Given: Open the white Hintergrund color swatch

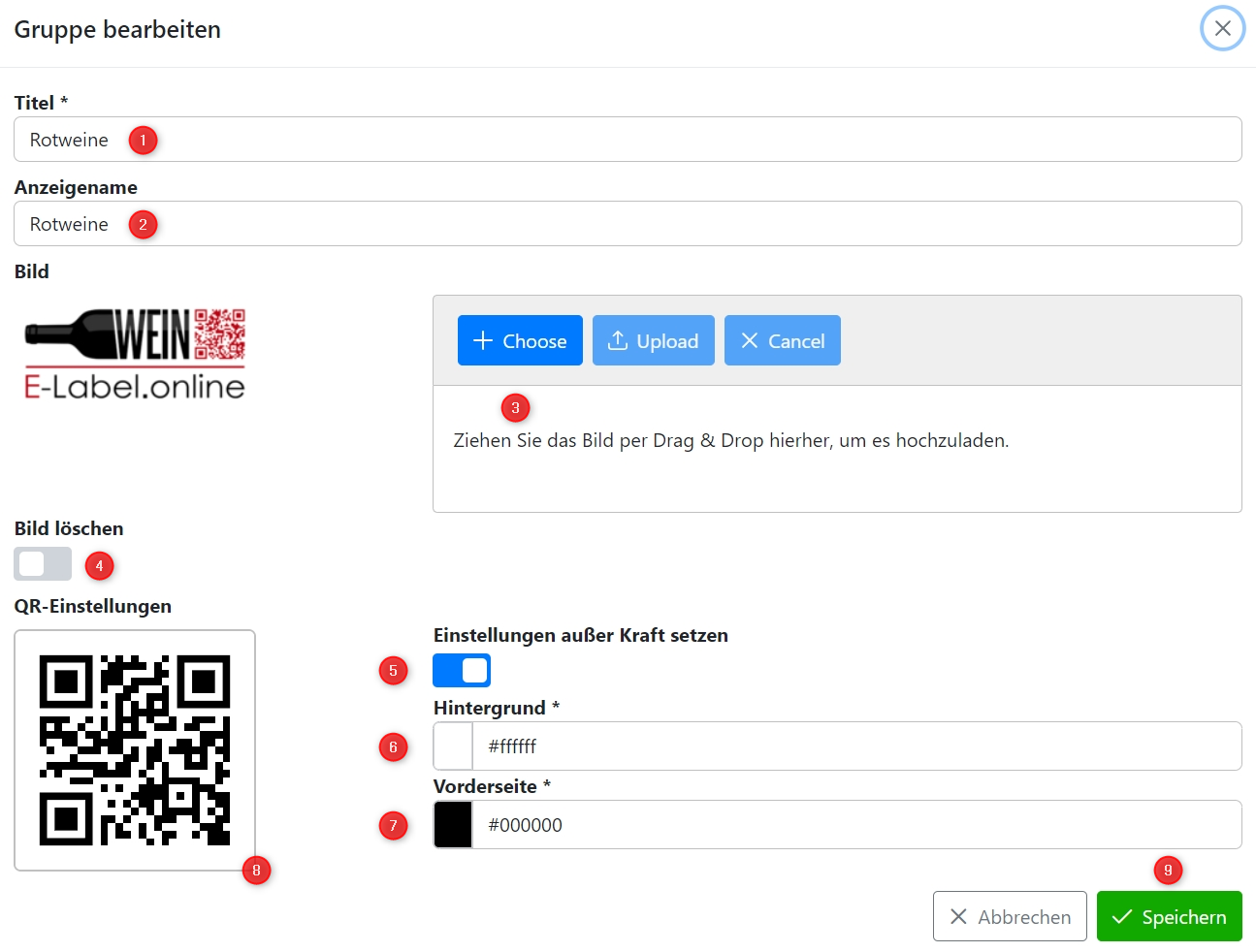Looking at the screenshot, I should point(453,746).
